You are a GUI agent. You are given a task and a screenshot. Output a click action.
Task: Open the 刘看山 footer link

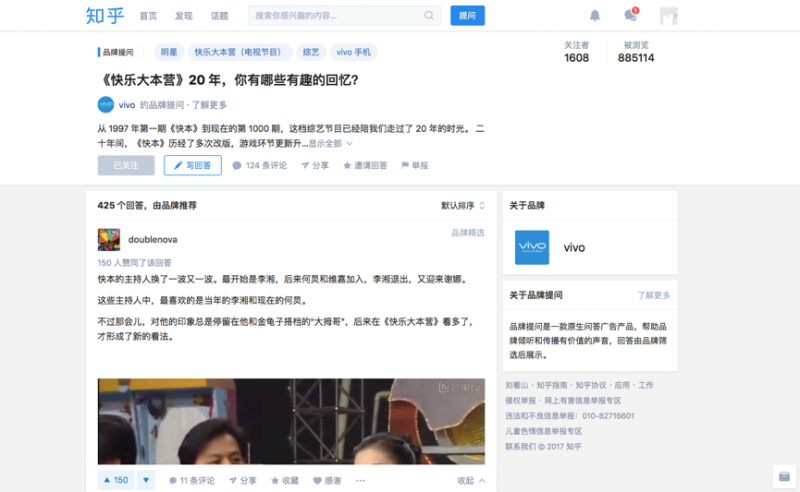click(x=516, y=385)
